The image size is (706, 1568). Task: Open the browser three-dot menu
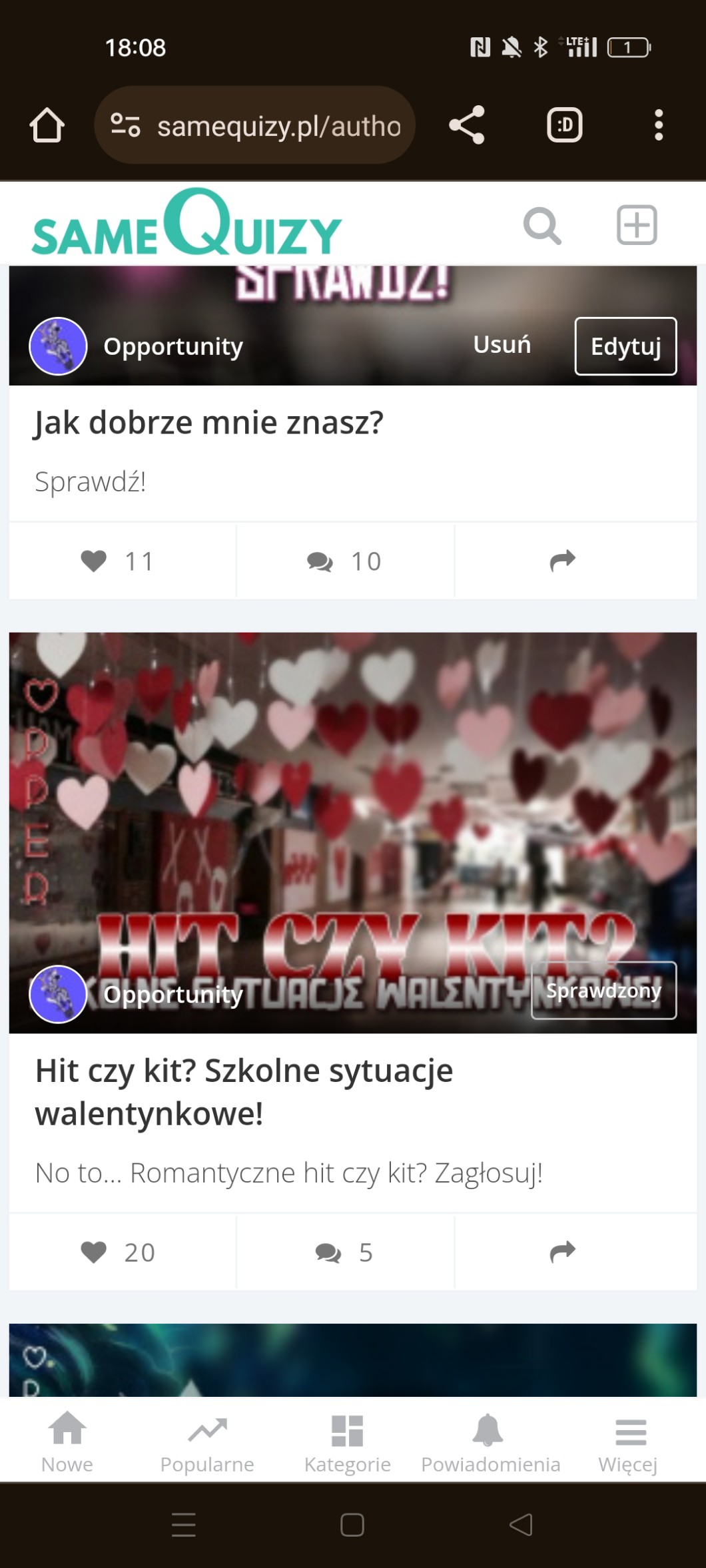coord(659,125)
